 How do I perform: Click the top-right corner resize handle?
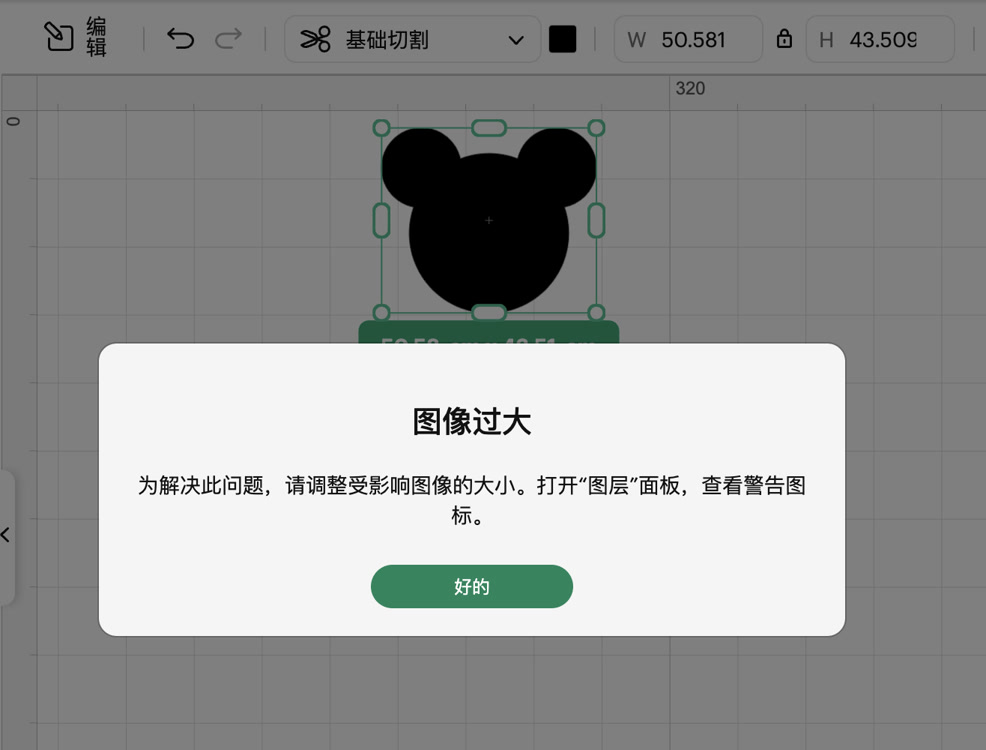tap(596, 128)
